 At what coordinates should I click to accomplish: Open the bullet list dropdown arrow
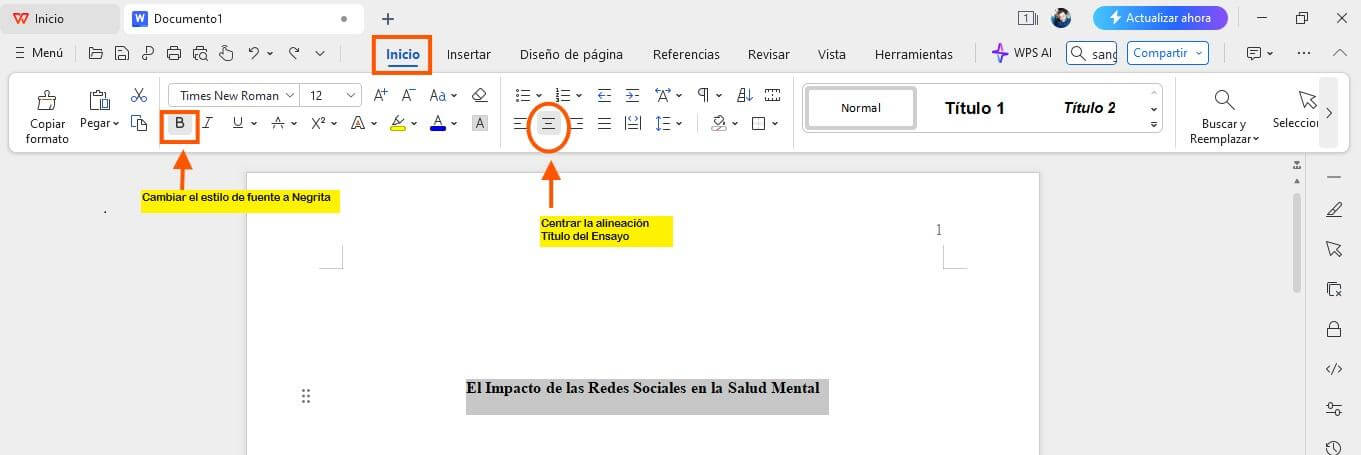(x=537, y=96)
